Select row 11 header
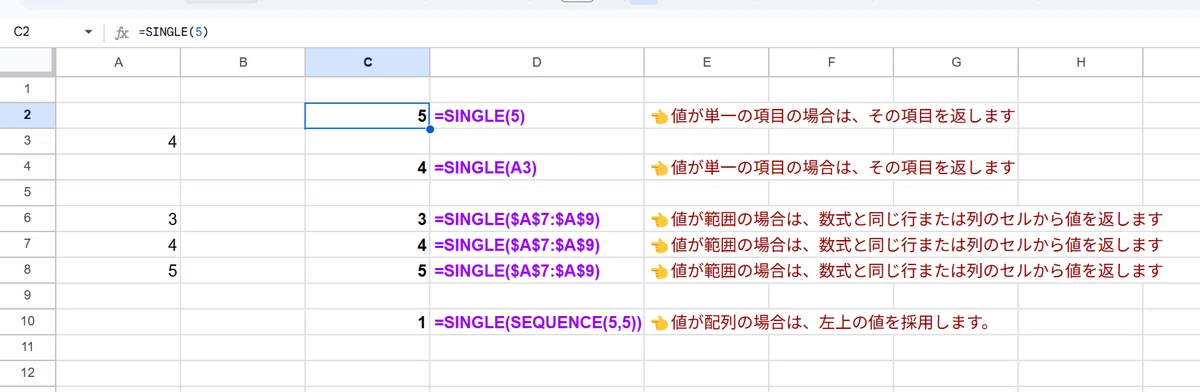This screenshot has height=392, width=1200. pyautogui.click(x=28, y=347)
